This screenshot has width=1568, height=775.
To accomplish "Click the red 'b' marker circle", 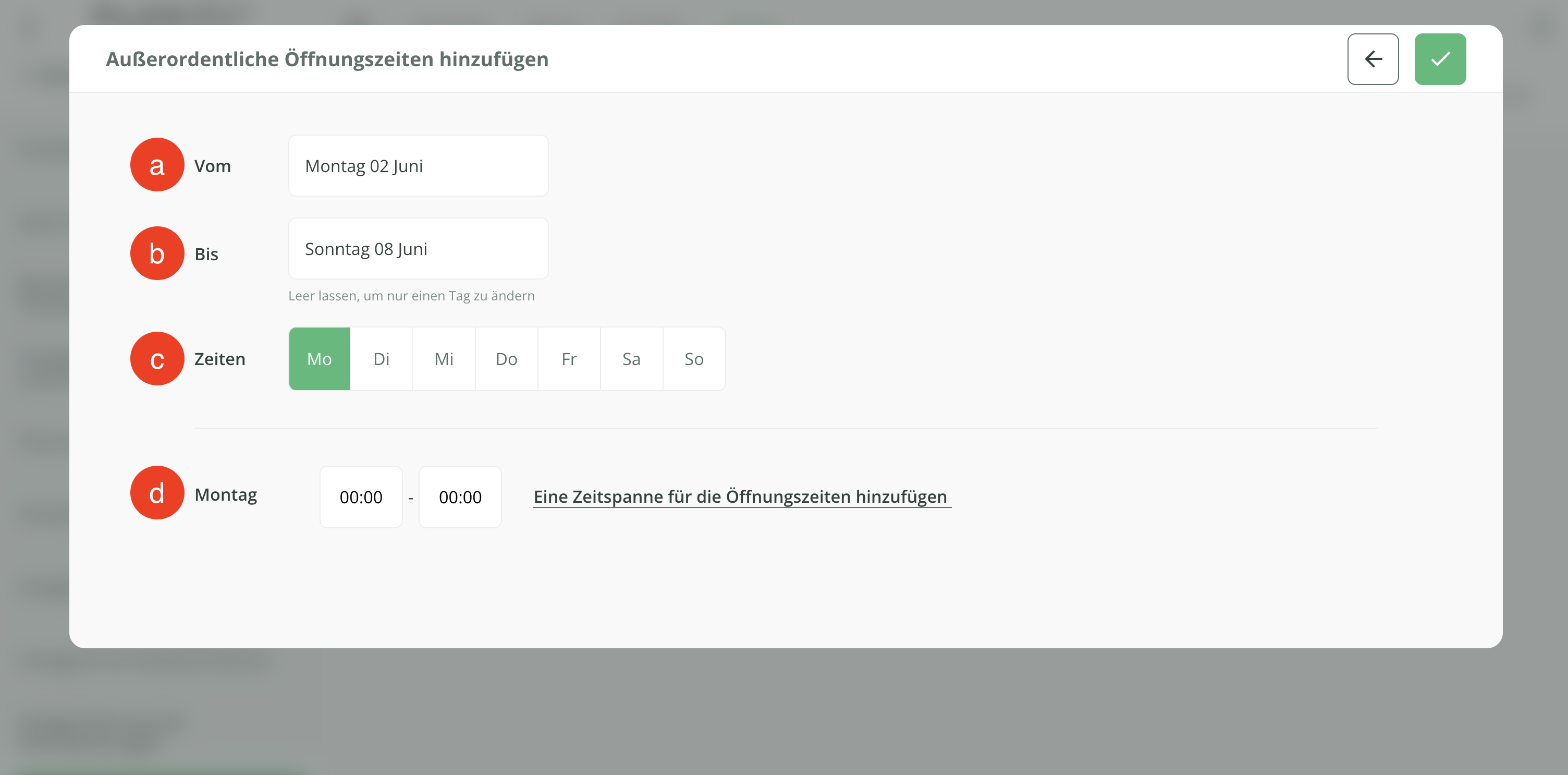I will [157, 253].
